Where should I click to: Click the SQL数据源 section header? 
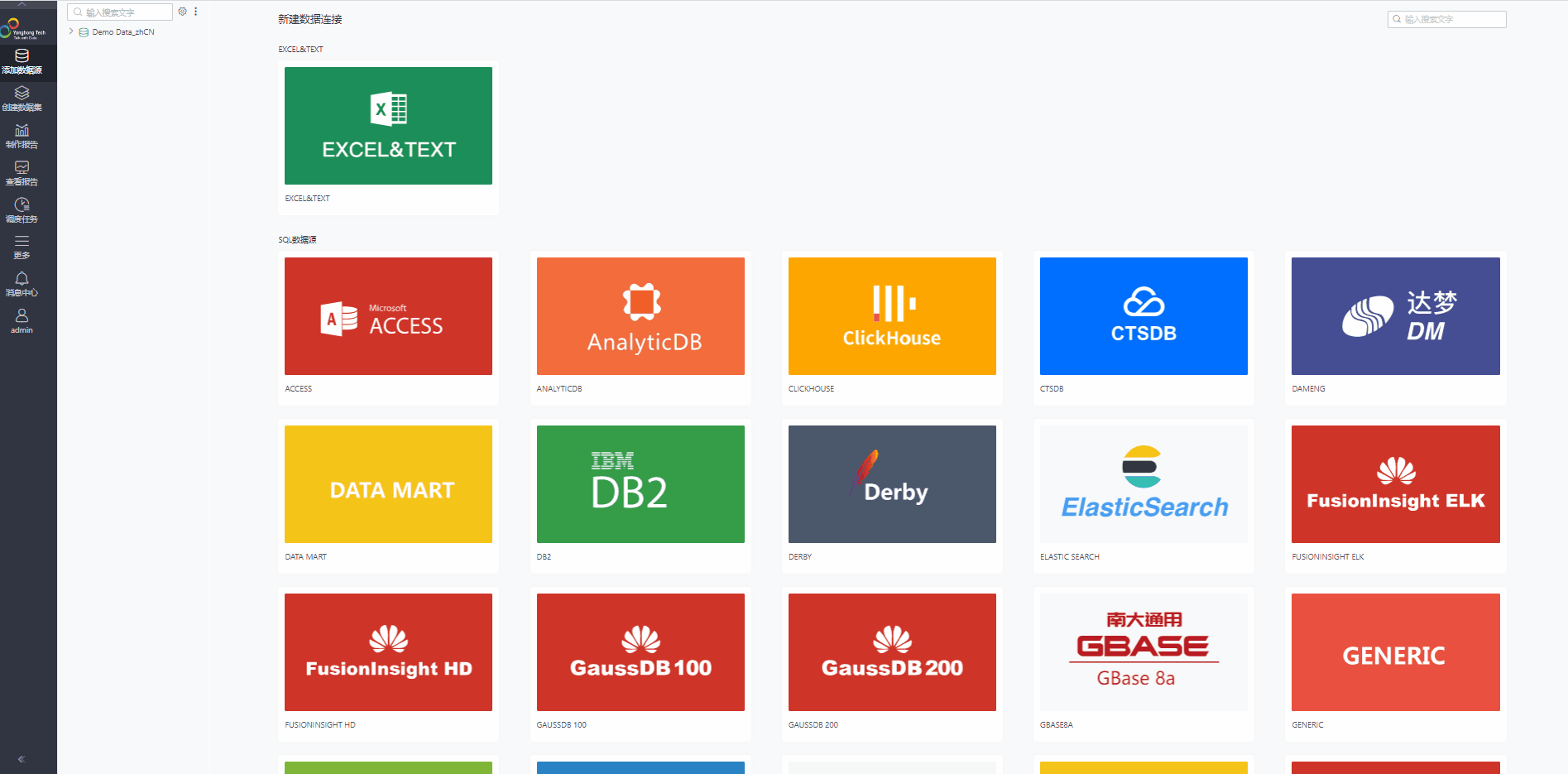[298, 240]
